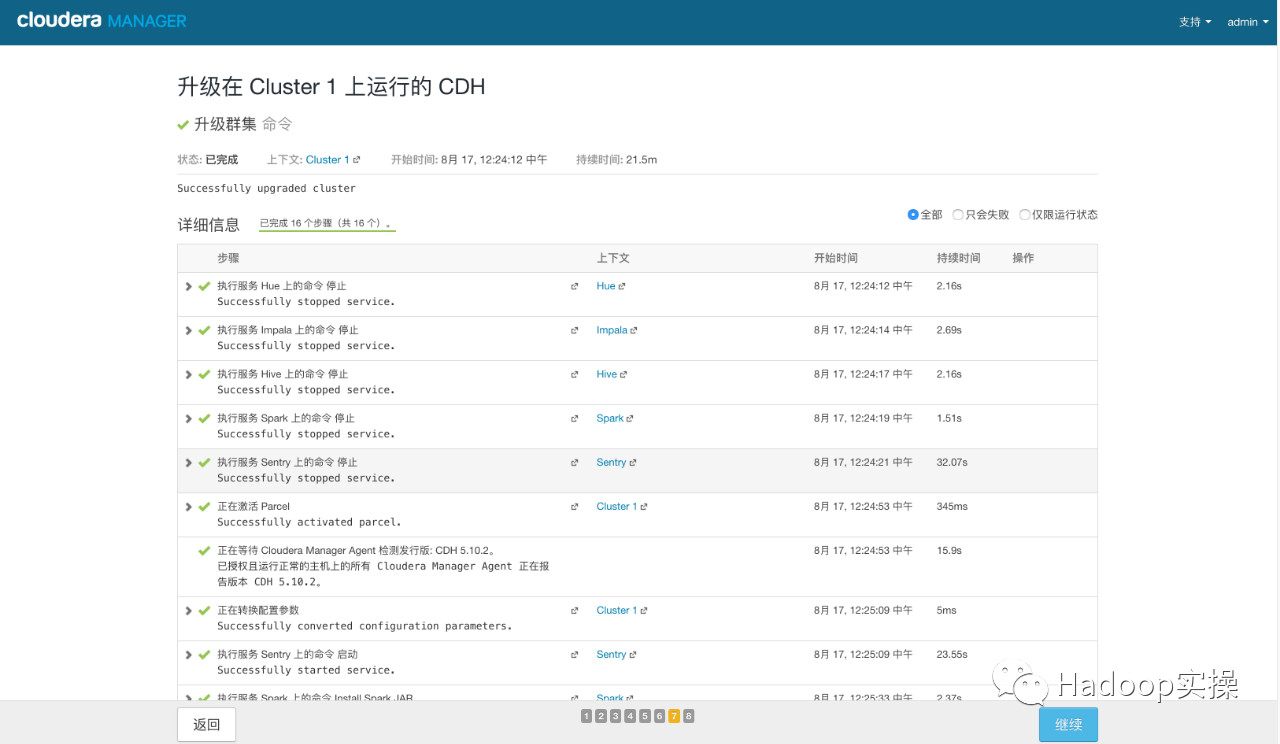Viewport: 1280px width, 744px height.
Task: Click 上下文 column header
Action: pyautogui.click(x=613, y=258)
